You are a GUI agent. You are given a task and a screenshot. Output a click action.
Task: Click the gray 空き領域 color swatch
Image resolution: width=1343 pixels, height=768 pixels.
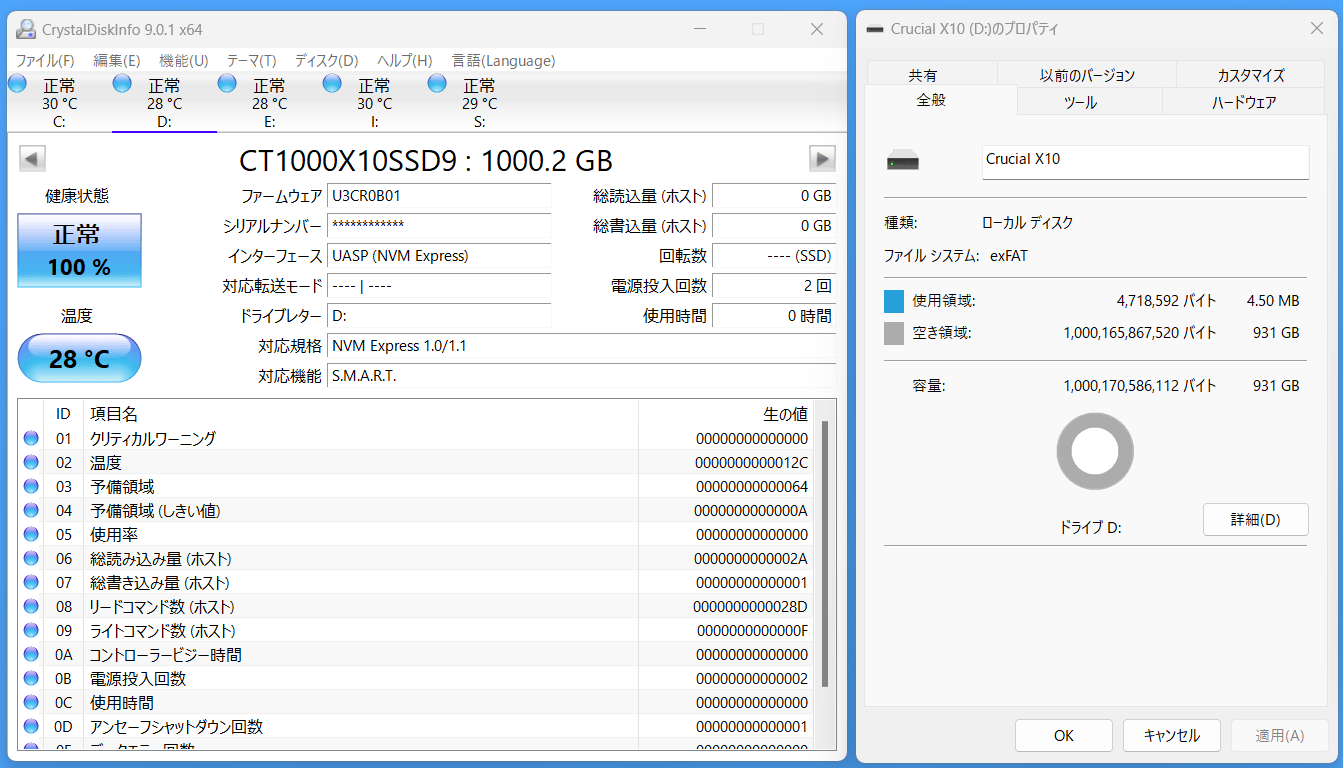(894, 333)
